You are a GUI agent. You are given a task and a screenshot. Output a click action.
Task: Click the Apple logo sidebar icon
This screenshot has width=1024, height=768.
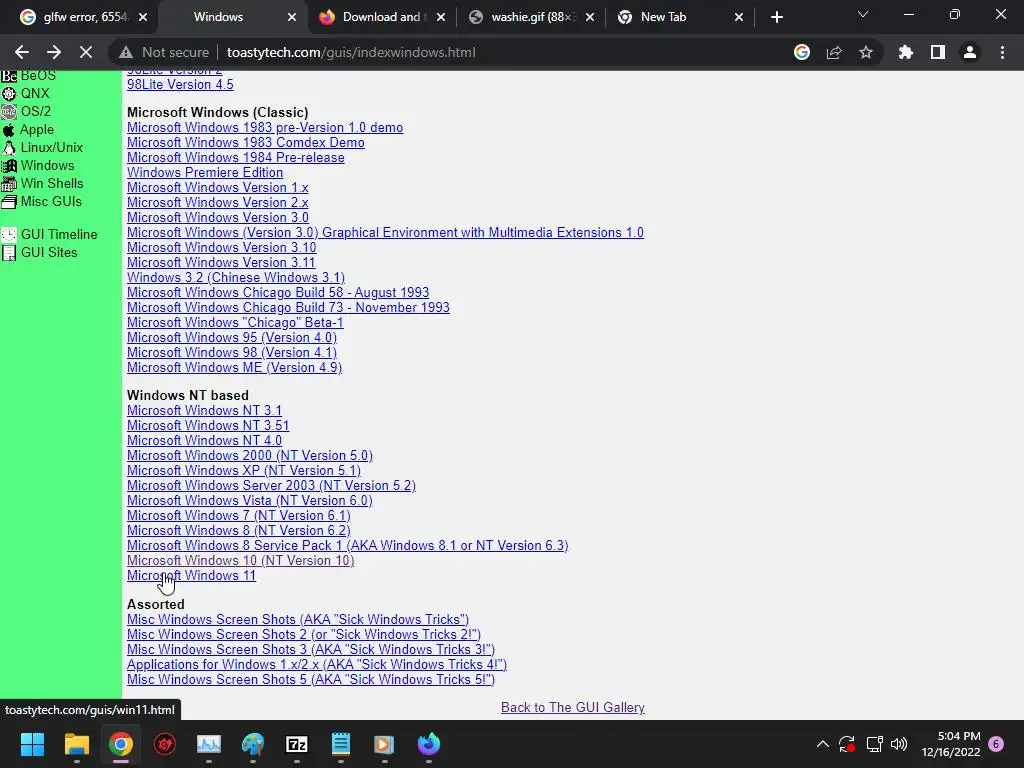8,130
